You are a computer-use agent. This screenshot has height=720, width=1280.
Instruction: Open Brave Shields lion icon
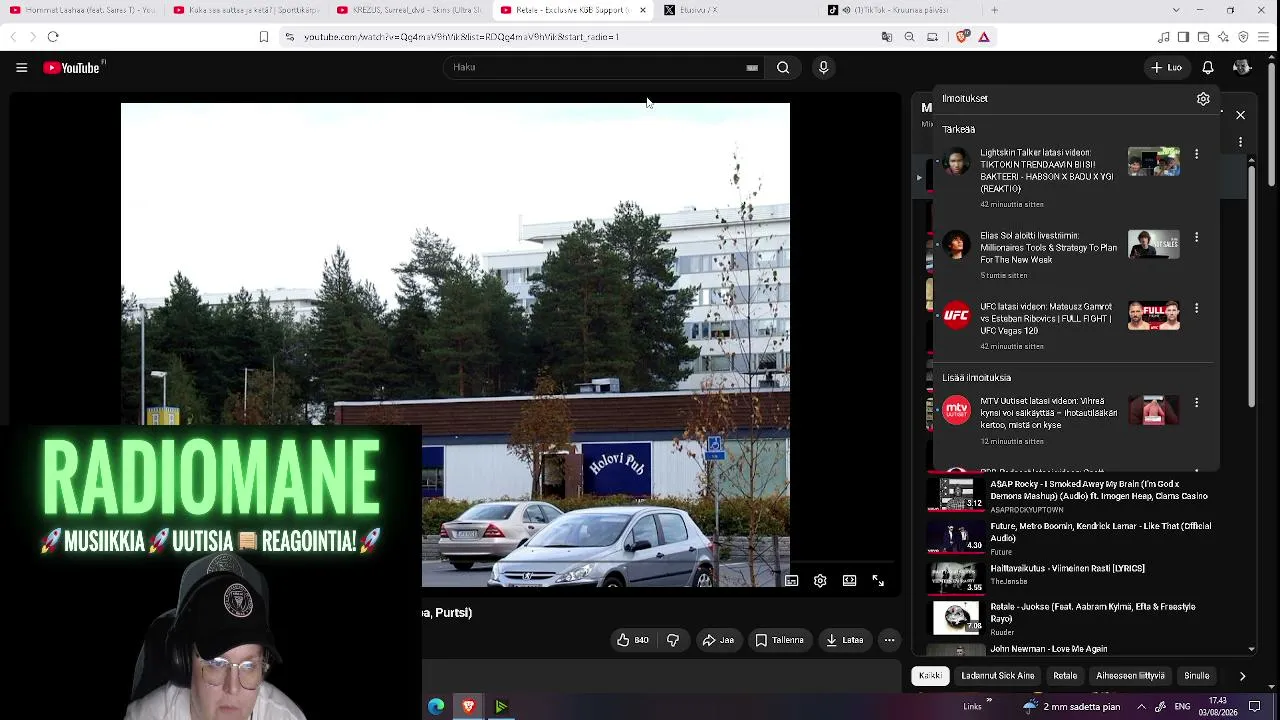click(x=962, y=37)
